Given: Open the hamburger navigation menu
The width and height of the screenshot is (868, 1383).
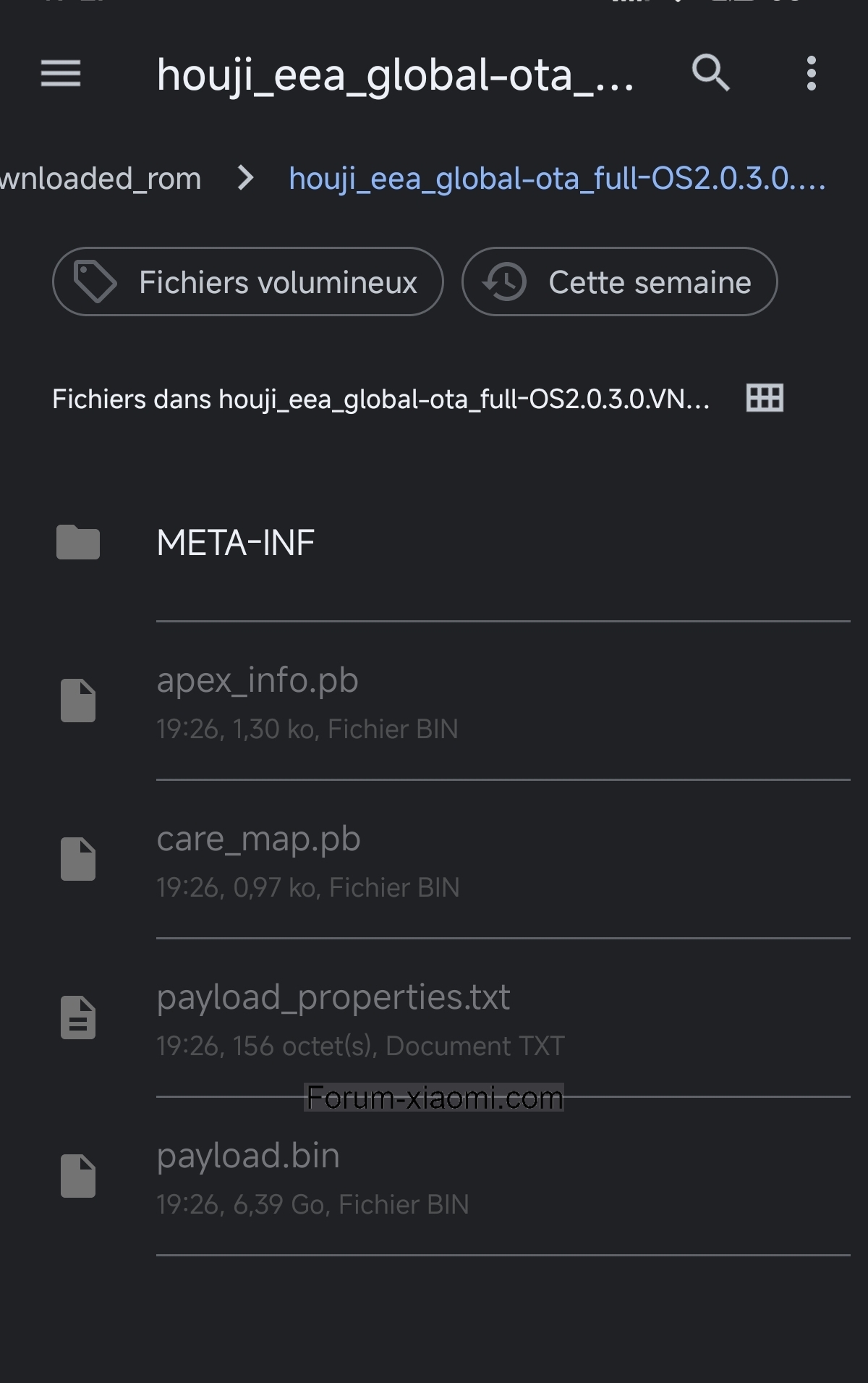Looking at the screenshot, I should 61,74.
